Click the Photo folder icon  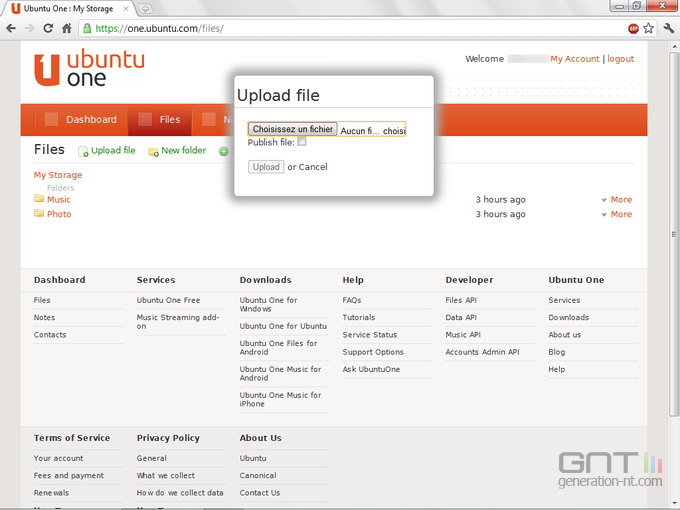coord(39,213)
